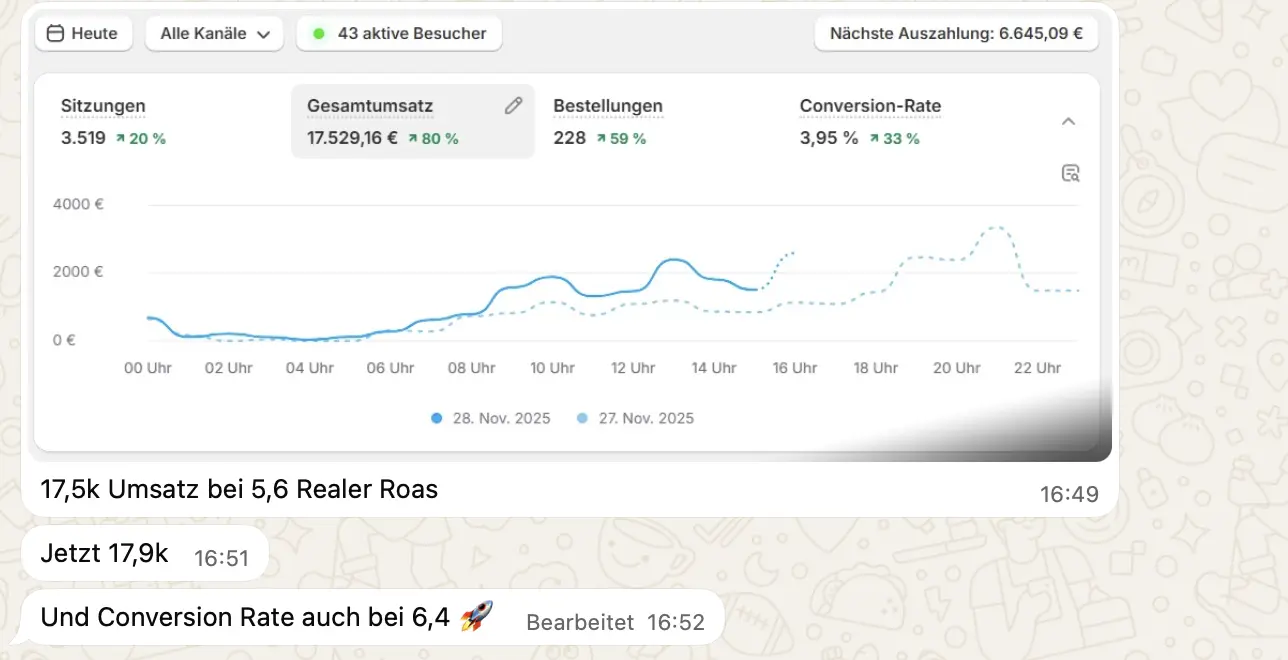Toggle the 27. Nov. 2025 legend series

click(x=635, y=418)
